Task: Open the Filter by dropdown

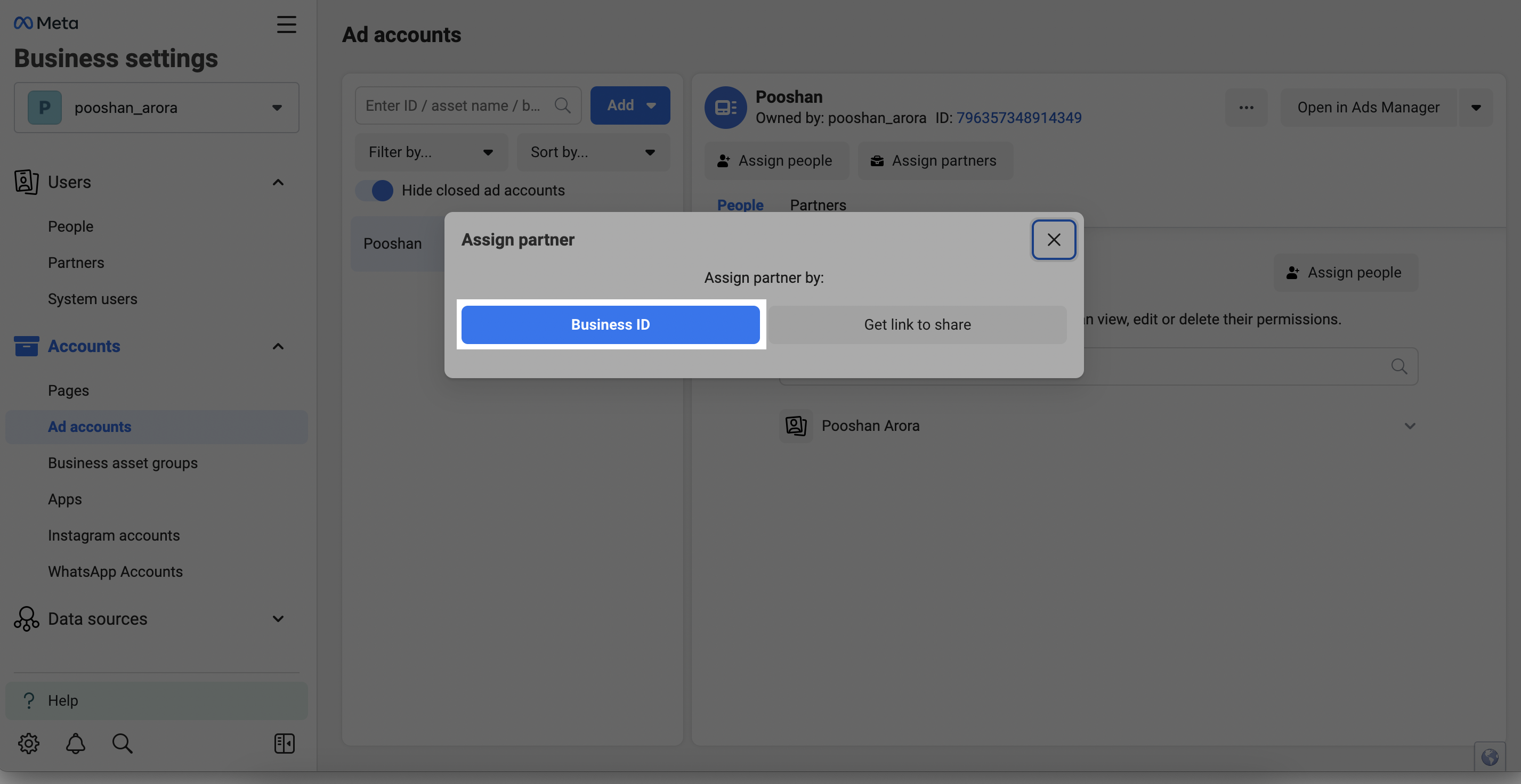Action: (431, 152)
